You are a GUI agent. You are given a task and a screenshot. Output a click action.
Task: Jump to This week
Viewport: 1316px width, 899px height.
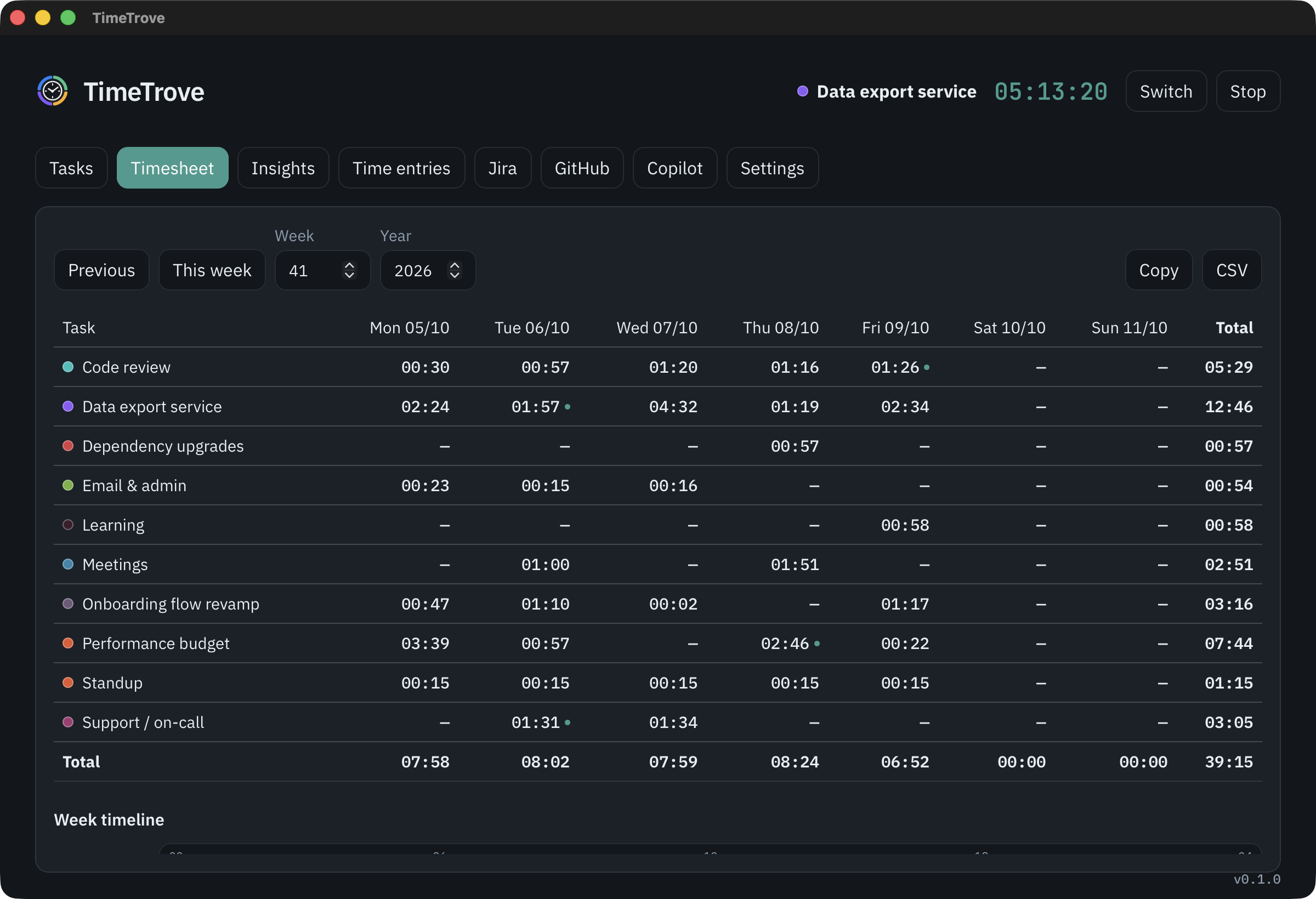212,270
